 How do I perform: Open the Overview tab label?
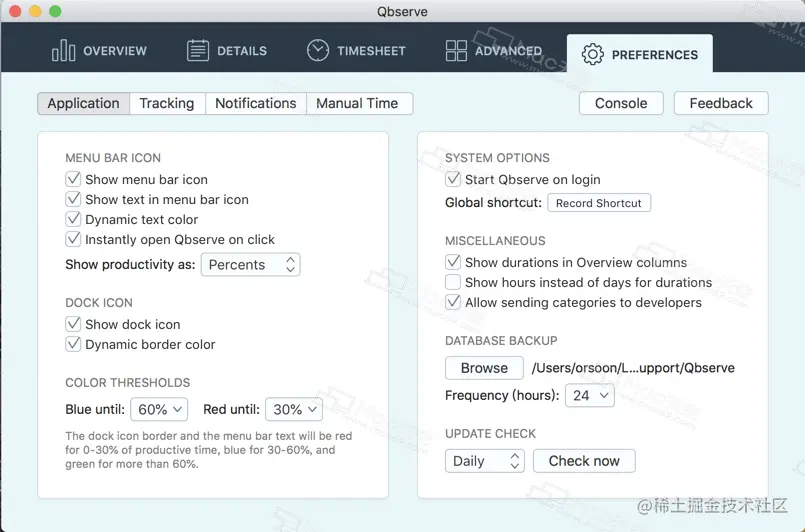[115, 51]
